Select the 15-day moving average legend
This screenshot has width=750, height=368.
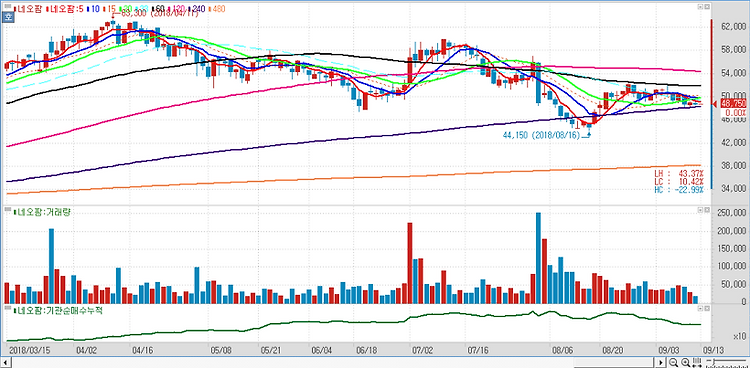110,9
